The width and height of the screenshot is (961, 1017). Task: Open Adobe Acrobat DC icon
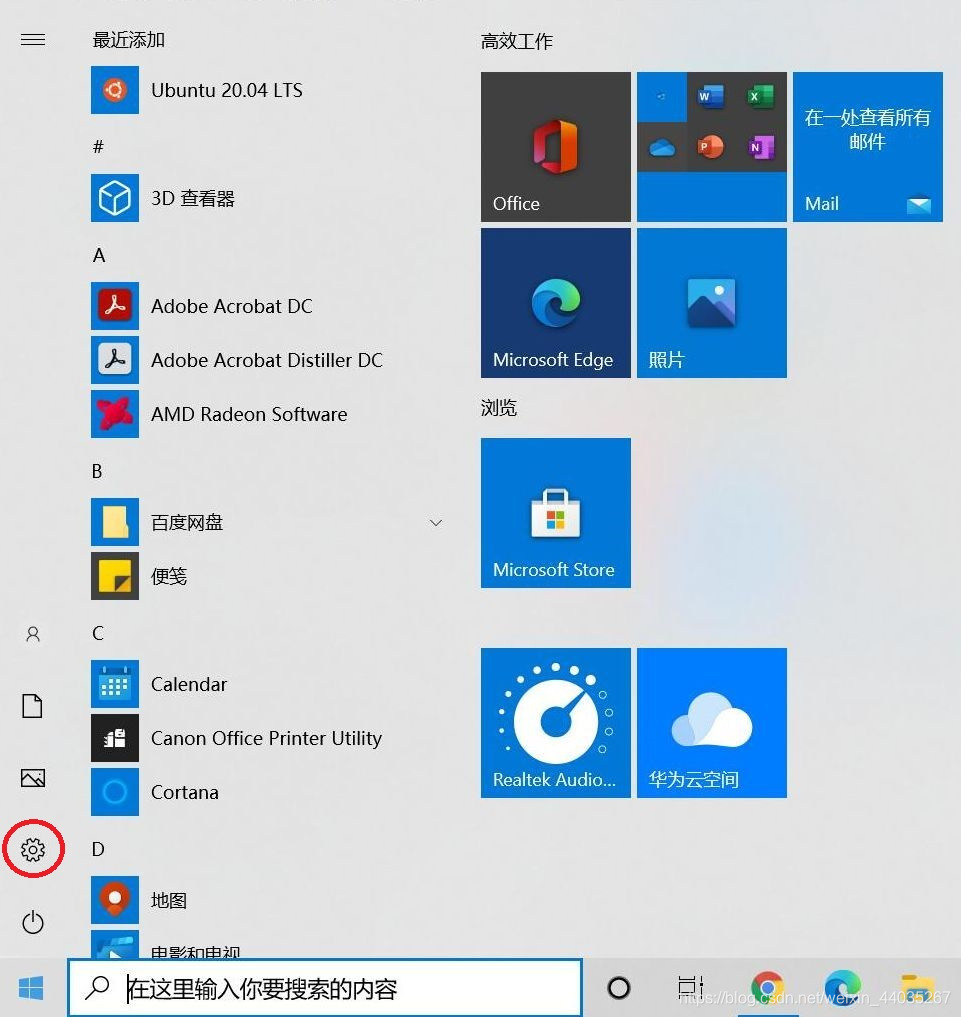point(115,305)
